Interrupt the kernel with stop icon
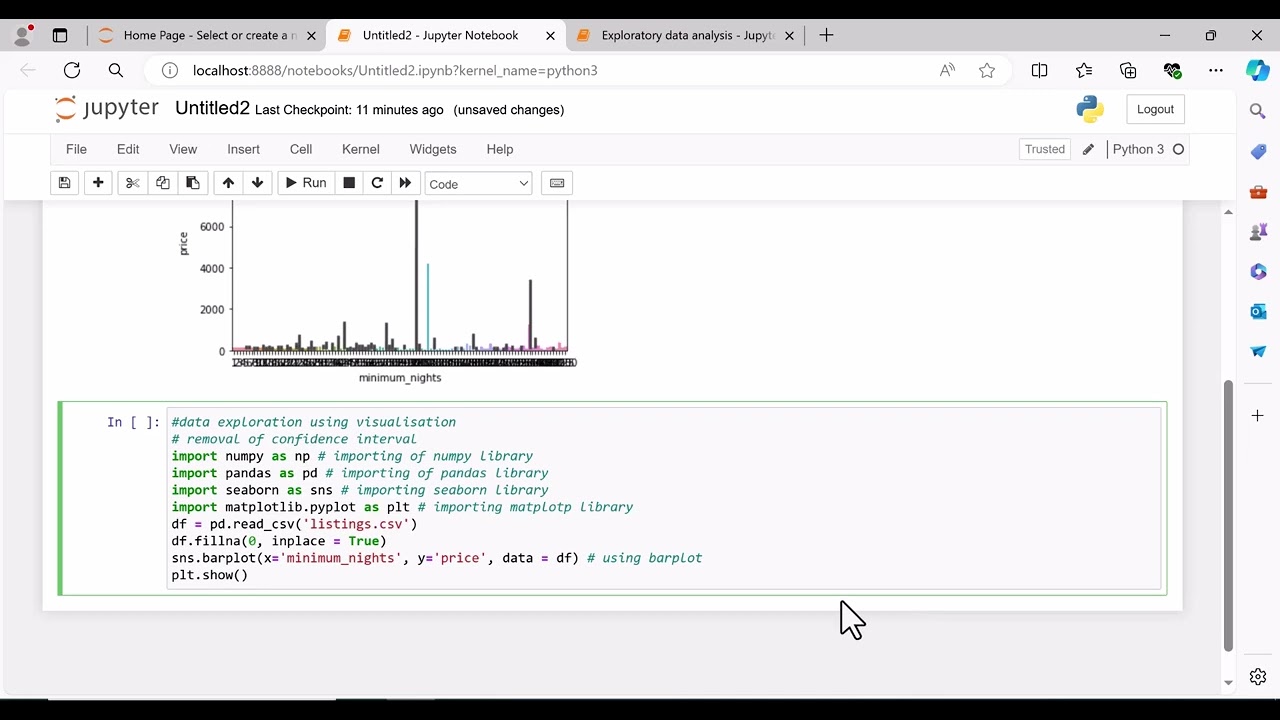The height and width of the screenshot is (720, 1280). point(349,183)
